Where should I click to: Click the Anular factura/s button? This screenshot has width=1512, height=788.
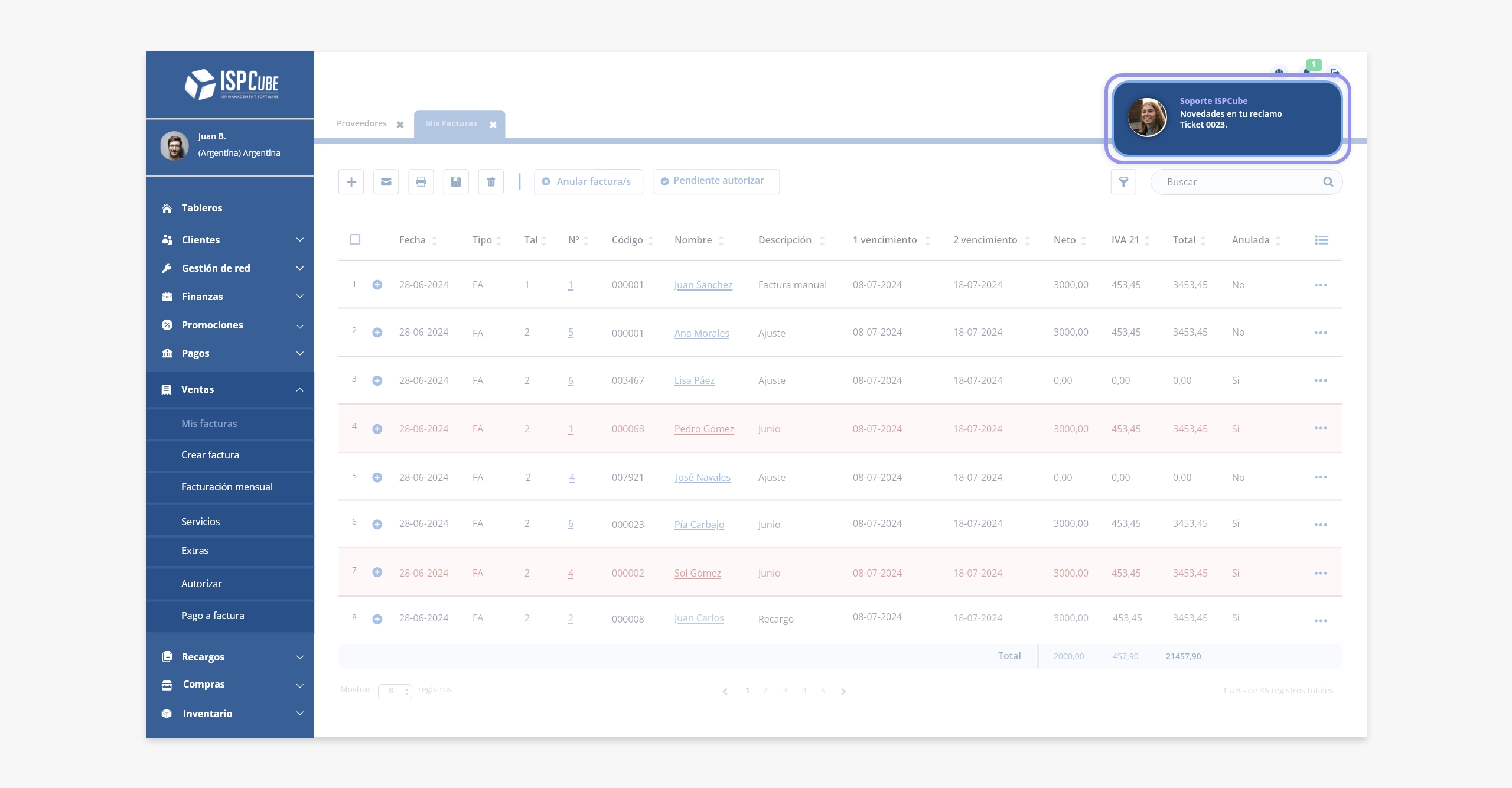[588, 182]
